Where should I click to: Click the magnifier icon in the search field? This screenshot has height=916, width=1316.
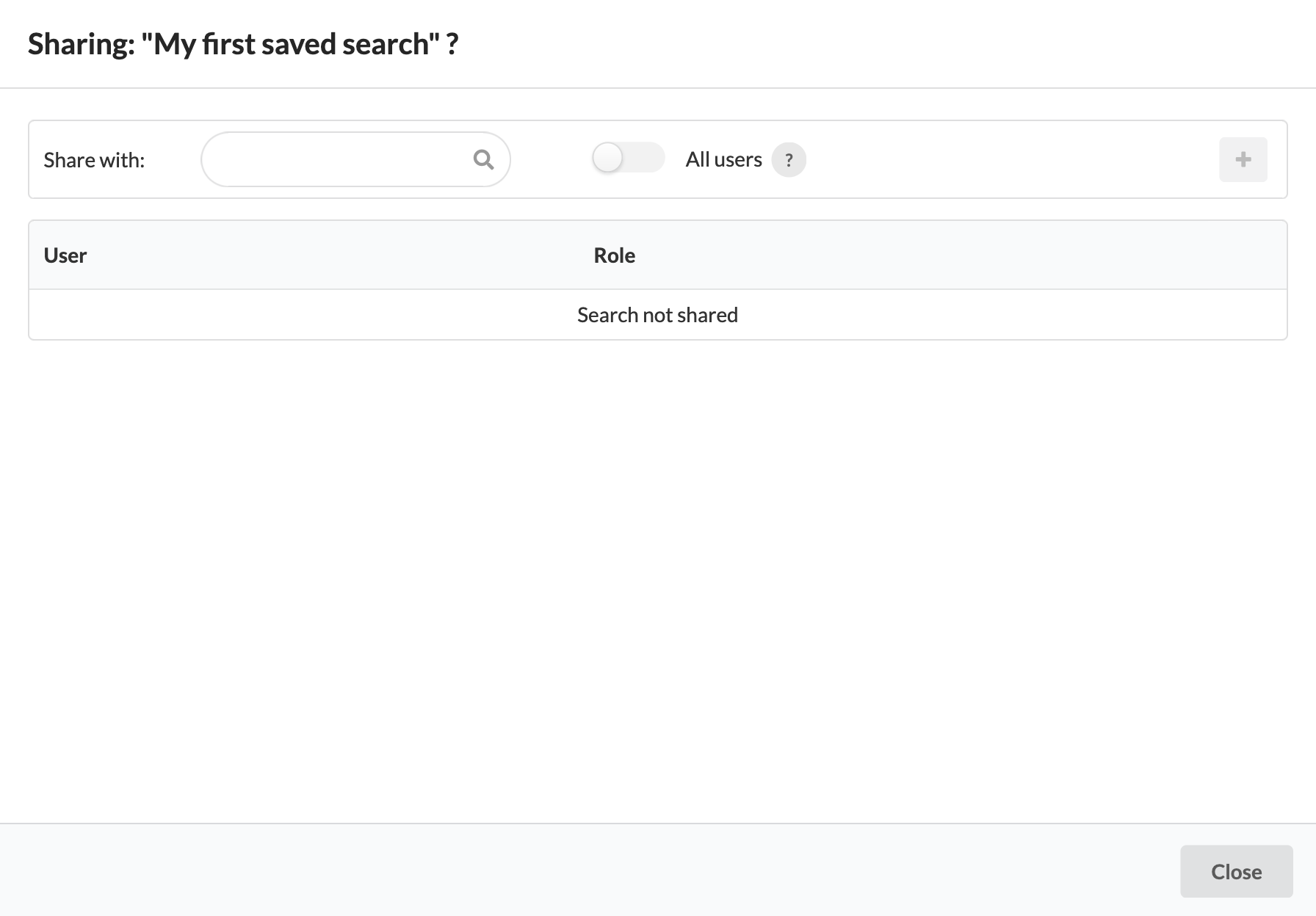[483, 159]
